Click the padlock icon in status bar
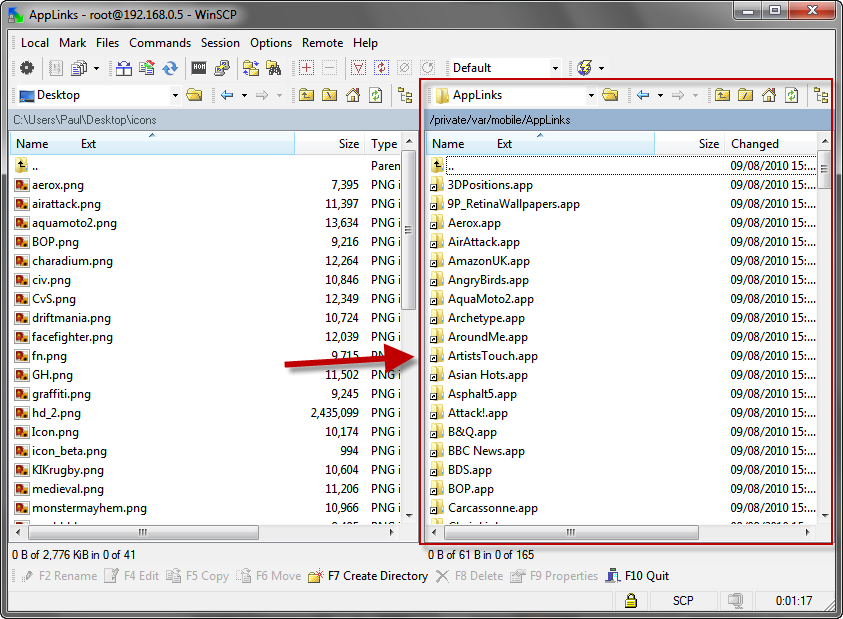The height and width of the screenshot is (619, 843). 631,600
